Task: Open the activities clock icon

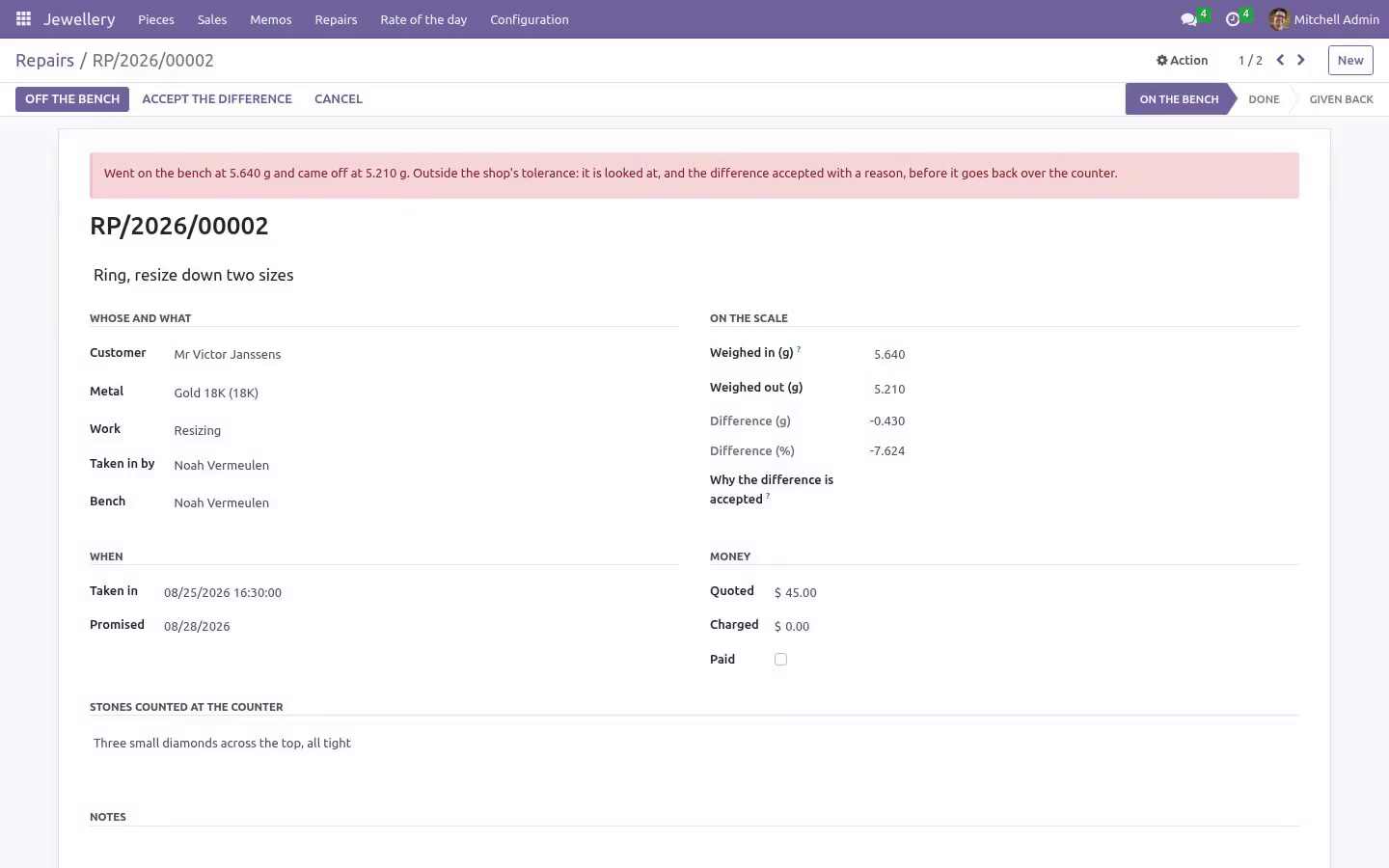Action: point(1233,19)
